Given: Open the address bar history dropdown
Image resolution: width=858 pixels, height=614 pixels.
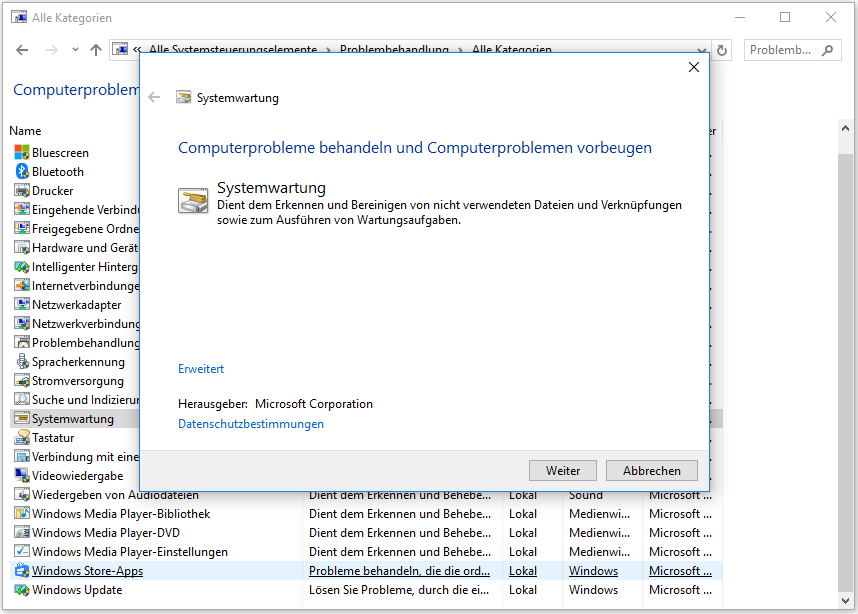Looking at the screenshot, I should pos(700,48).
